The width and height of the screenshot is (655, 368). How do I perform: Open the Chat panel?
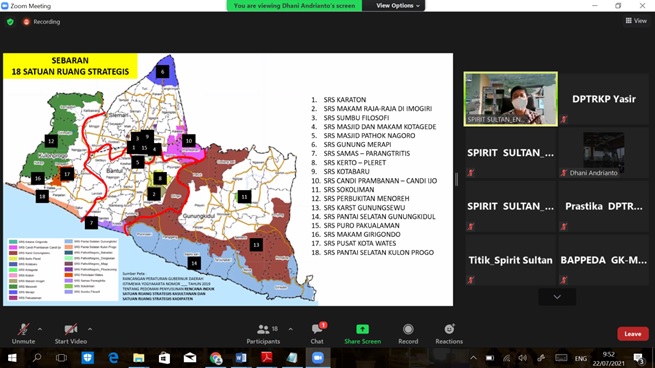(317, 334)
